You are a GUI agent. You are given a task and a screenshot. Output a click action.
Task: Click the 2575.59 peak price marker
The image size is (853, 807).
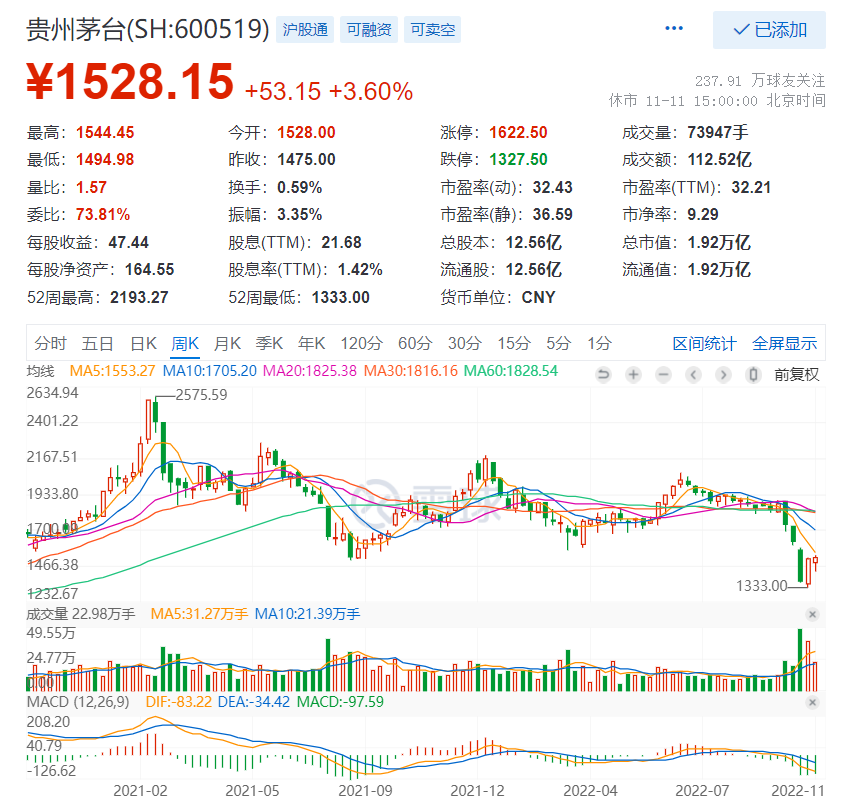[x=201, y=395]
